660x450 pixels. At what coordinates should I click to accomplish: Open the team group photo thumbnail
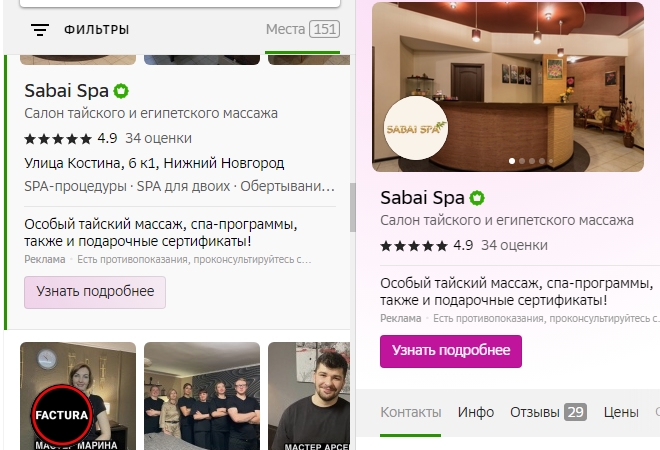202,396
